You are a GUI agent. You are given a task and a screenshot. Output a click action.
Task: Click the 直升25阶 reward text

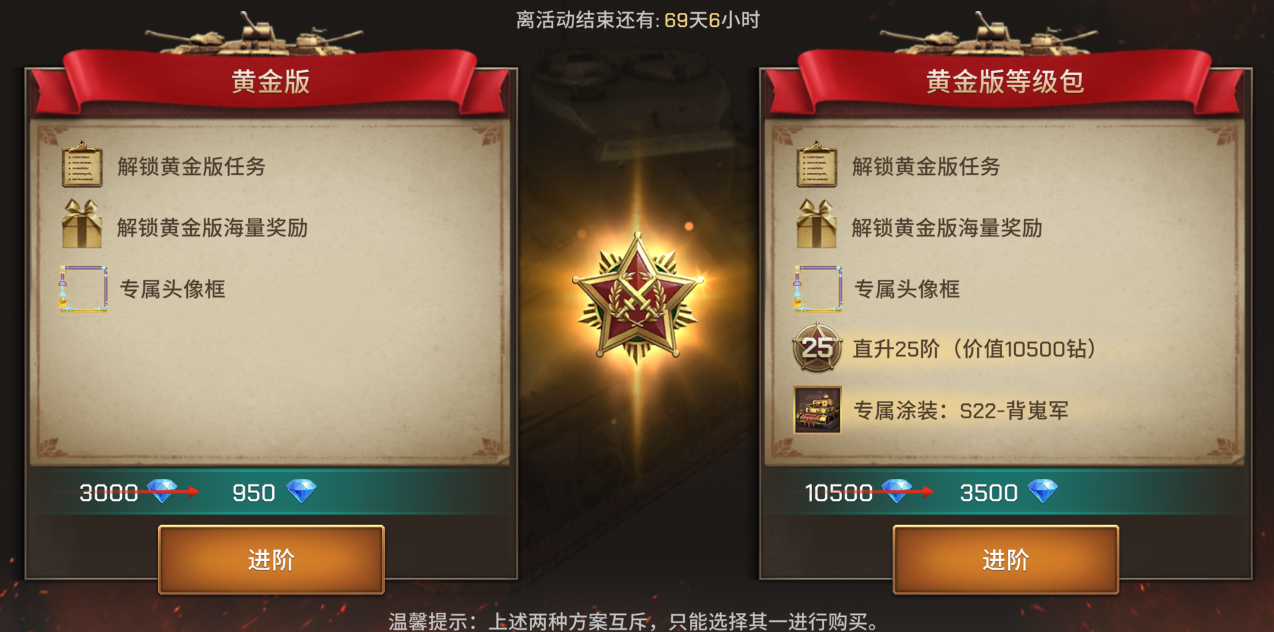tap(975, 349)
